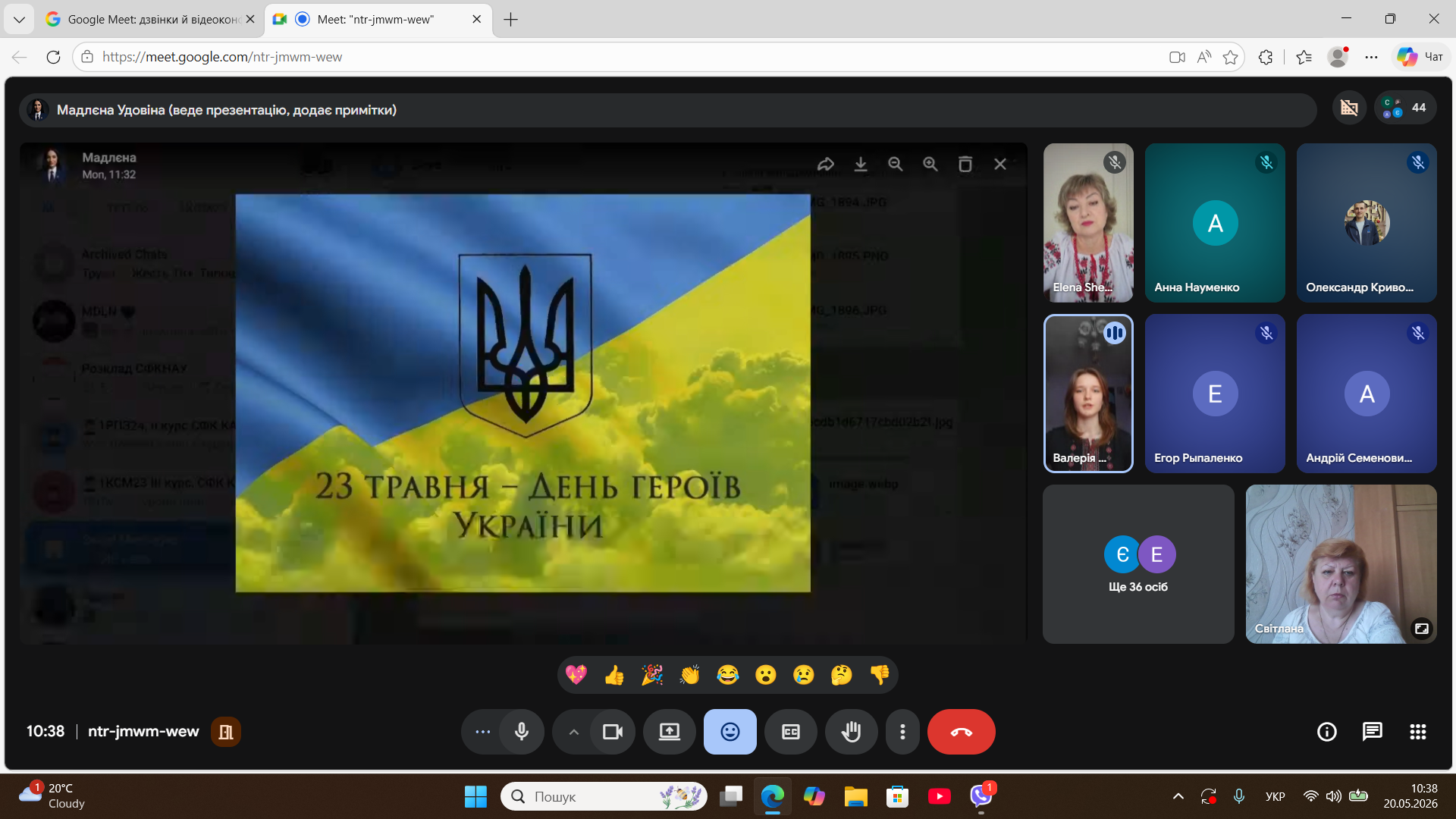Open activities grid menu
Image resolution: width=1456 pixels, height=819 pixels.
click(x=1418, y=732)
